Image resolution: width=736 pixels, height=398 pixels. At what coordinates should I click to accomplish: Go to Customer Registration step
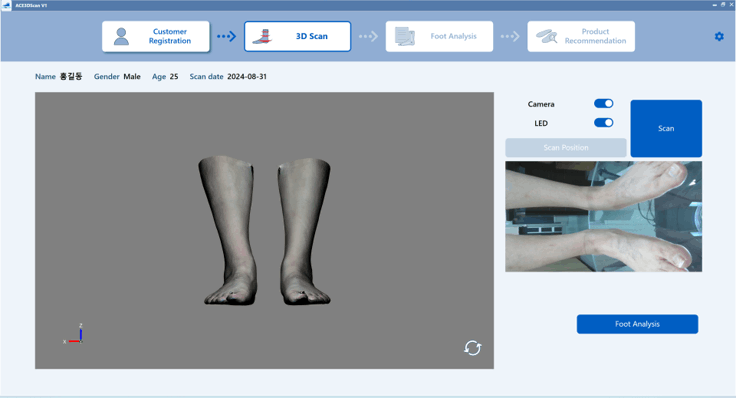coord(156,36)
